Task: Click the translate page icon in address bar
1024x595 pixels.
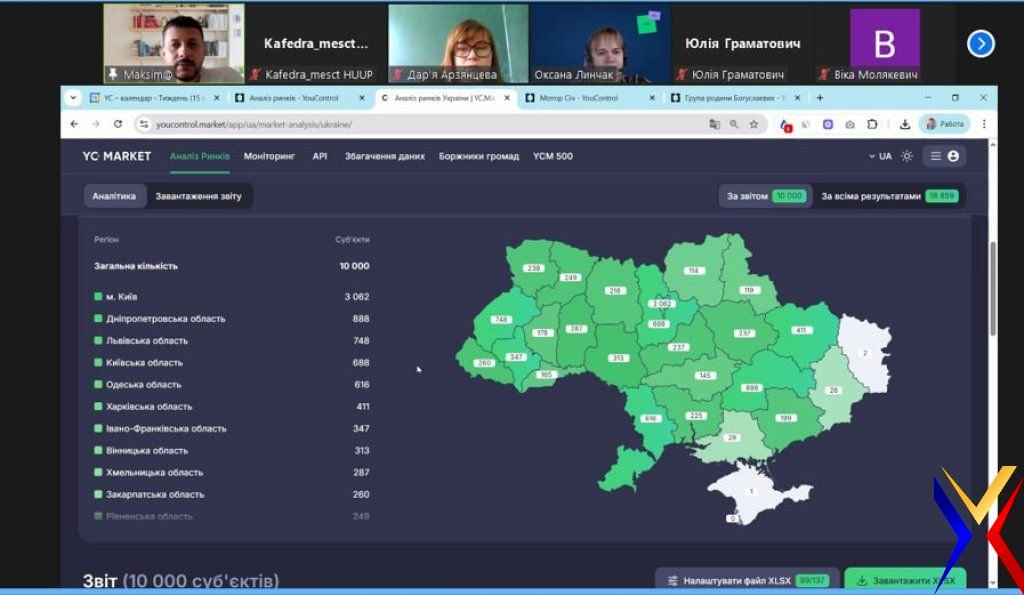Action: point(714,124)
